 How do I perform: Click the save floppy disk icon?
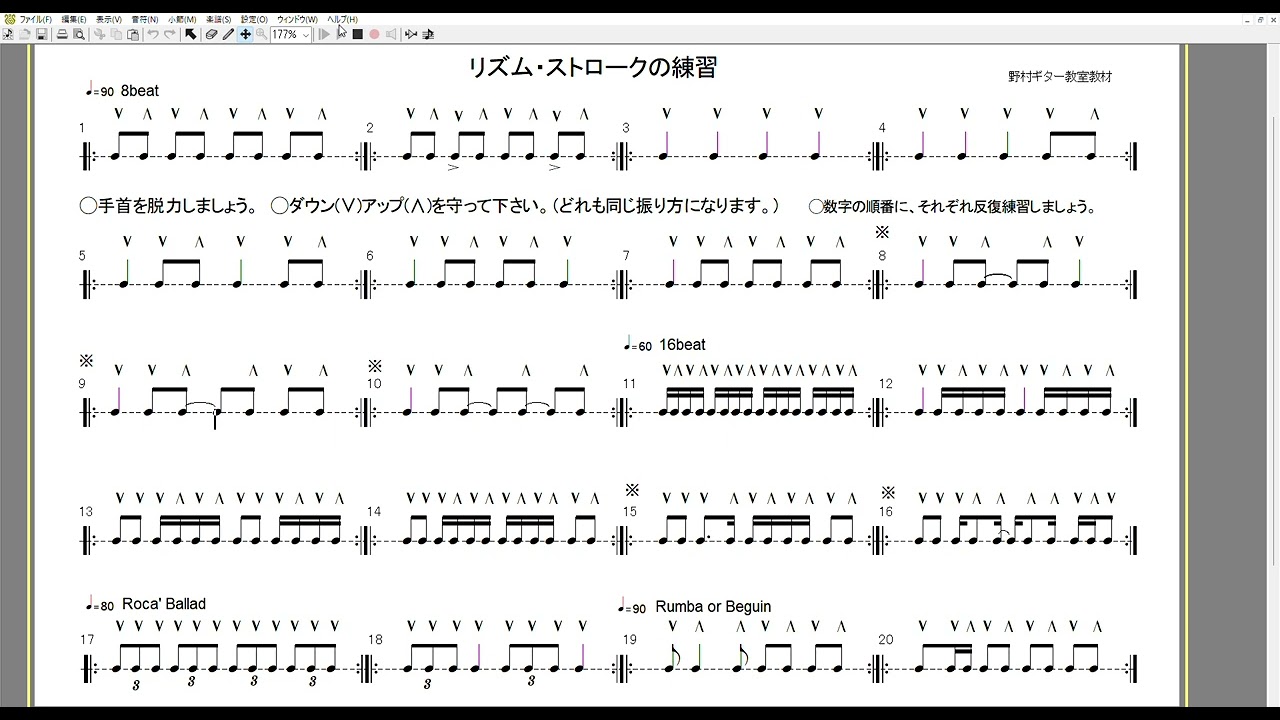[41, 34]
